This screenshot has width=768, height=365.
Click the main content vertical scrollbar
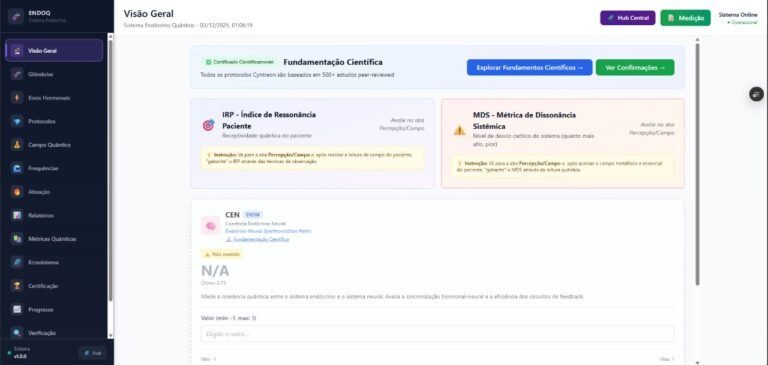point(697,164)
